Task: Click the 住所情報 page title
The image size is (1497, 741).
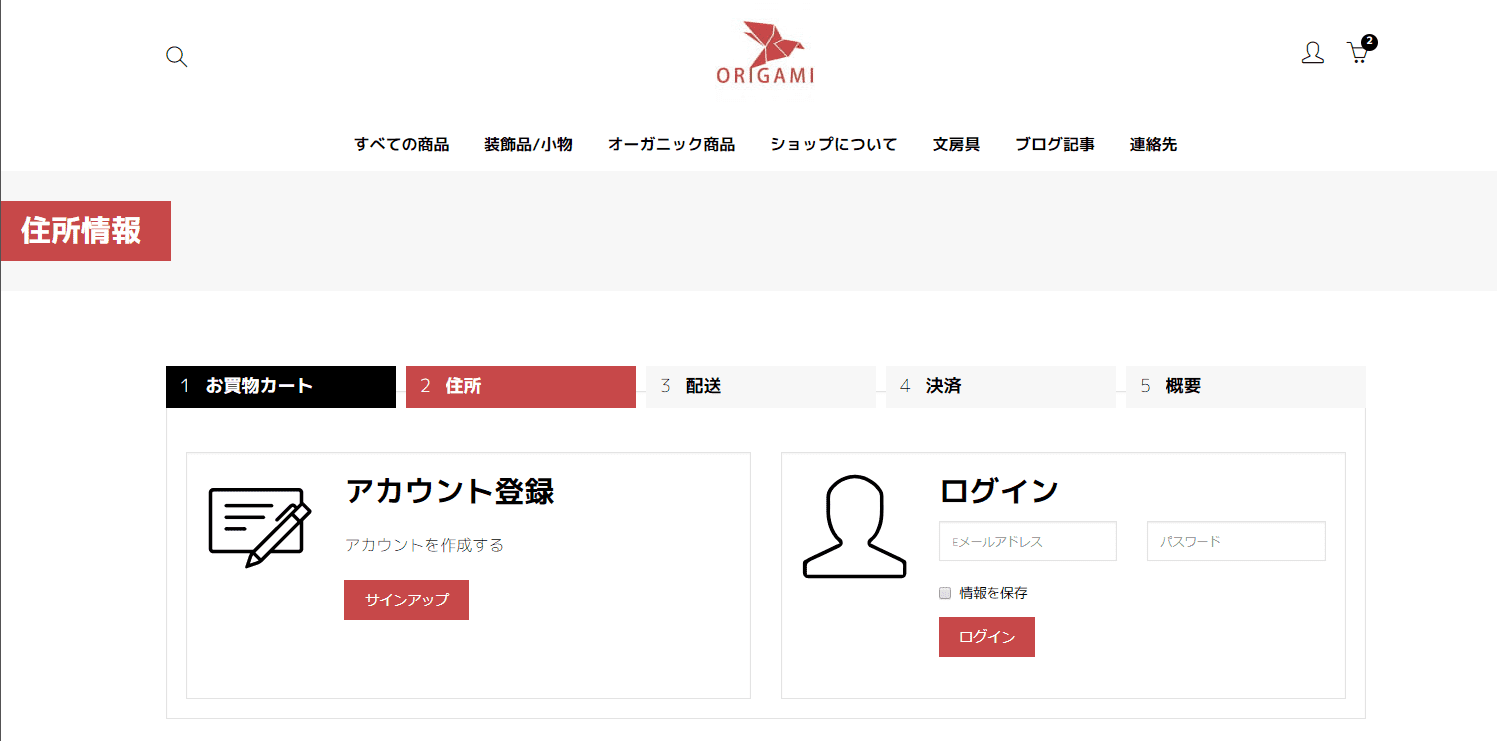Action: 81,231
